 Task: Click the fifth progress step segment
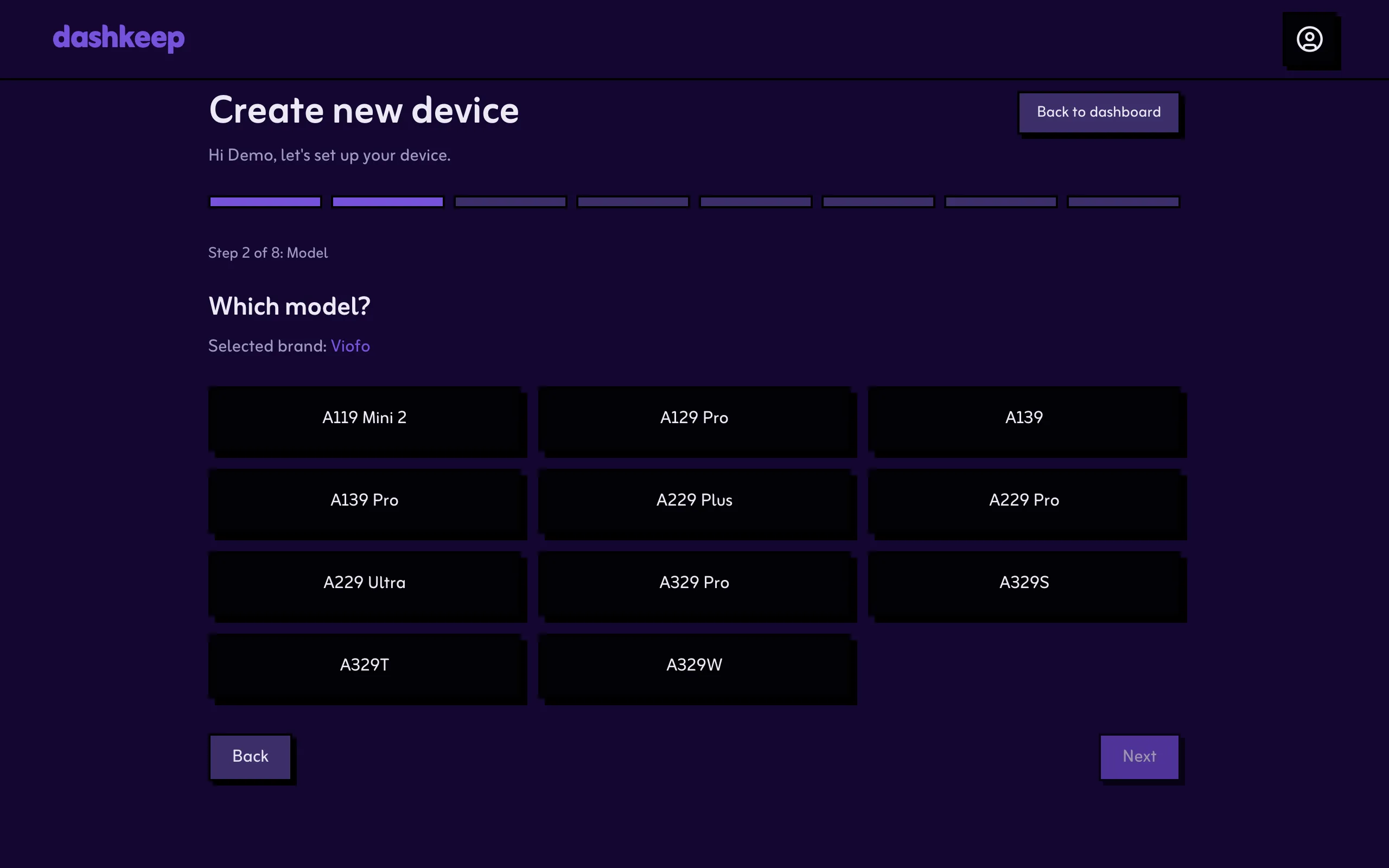755,201
